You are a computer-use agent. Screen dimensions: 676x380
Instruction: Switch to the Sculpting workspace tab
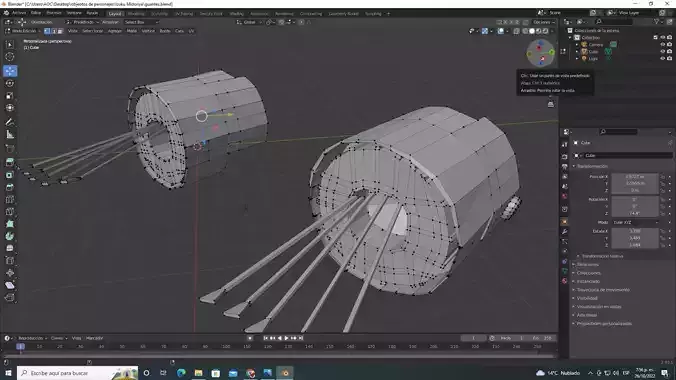(159, 14)
